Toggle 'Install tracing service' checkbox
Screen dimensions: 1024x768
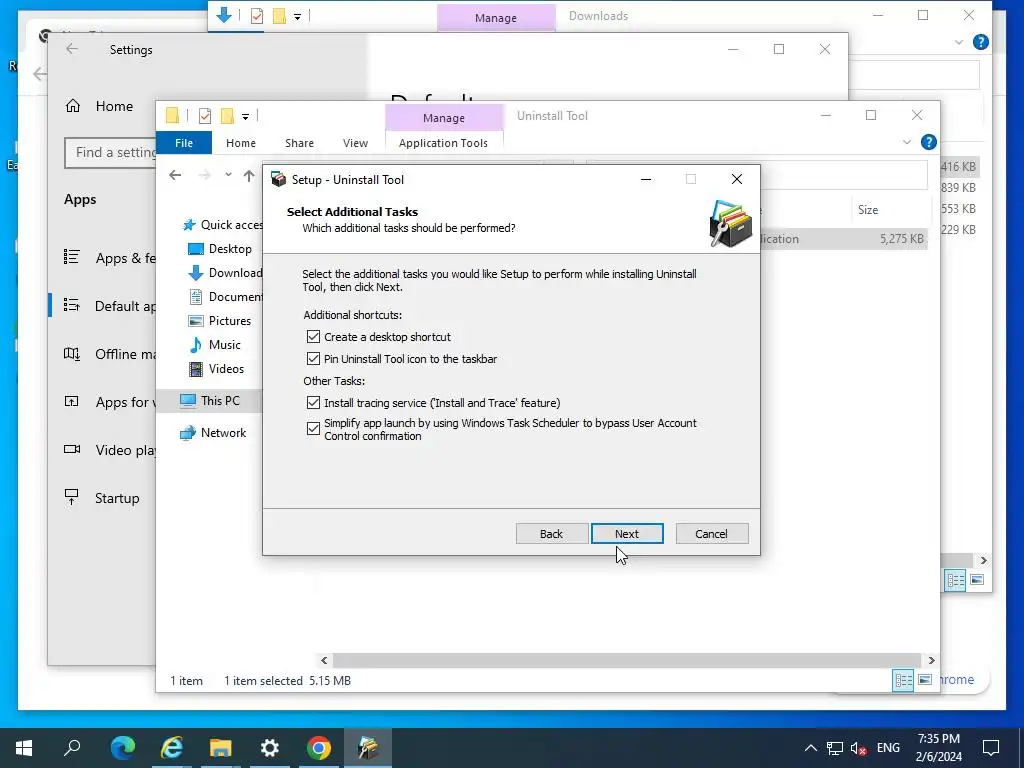tap(313, 403)
